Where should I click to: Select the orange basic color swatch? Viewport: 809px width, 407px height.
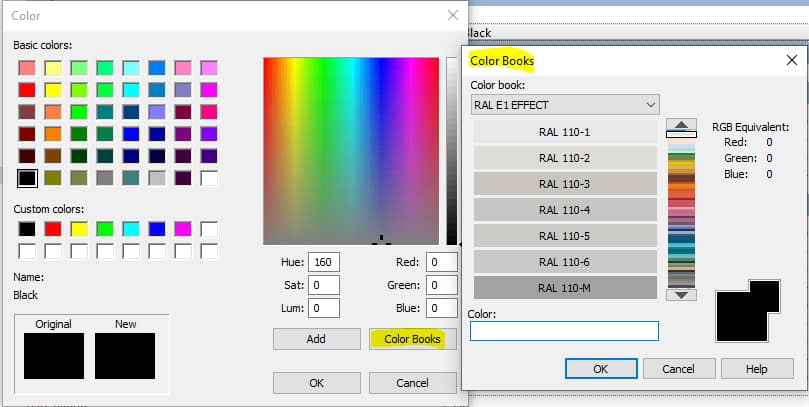[x=53, y=134]
